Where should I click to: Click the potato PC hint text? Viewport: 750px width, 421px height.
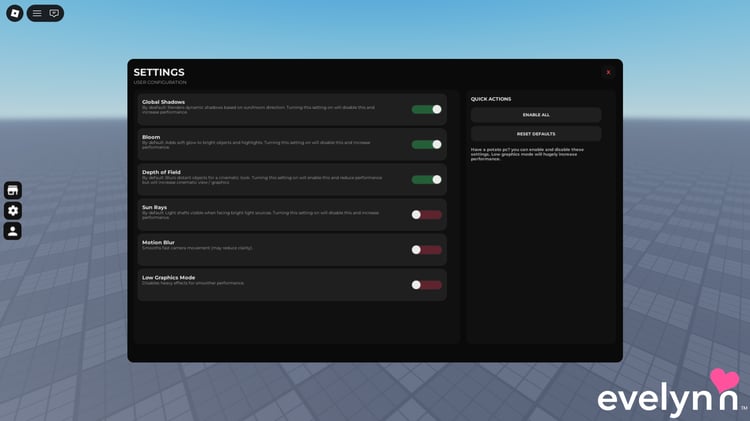coord(527,154)
